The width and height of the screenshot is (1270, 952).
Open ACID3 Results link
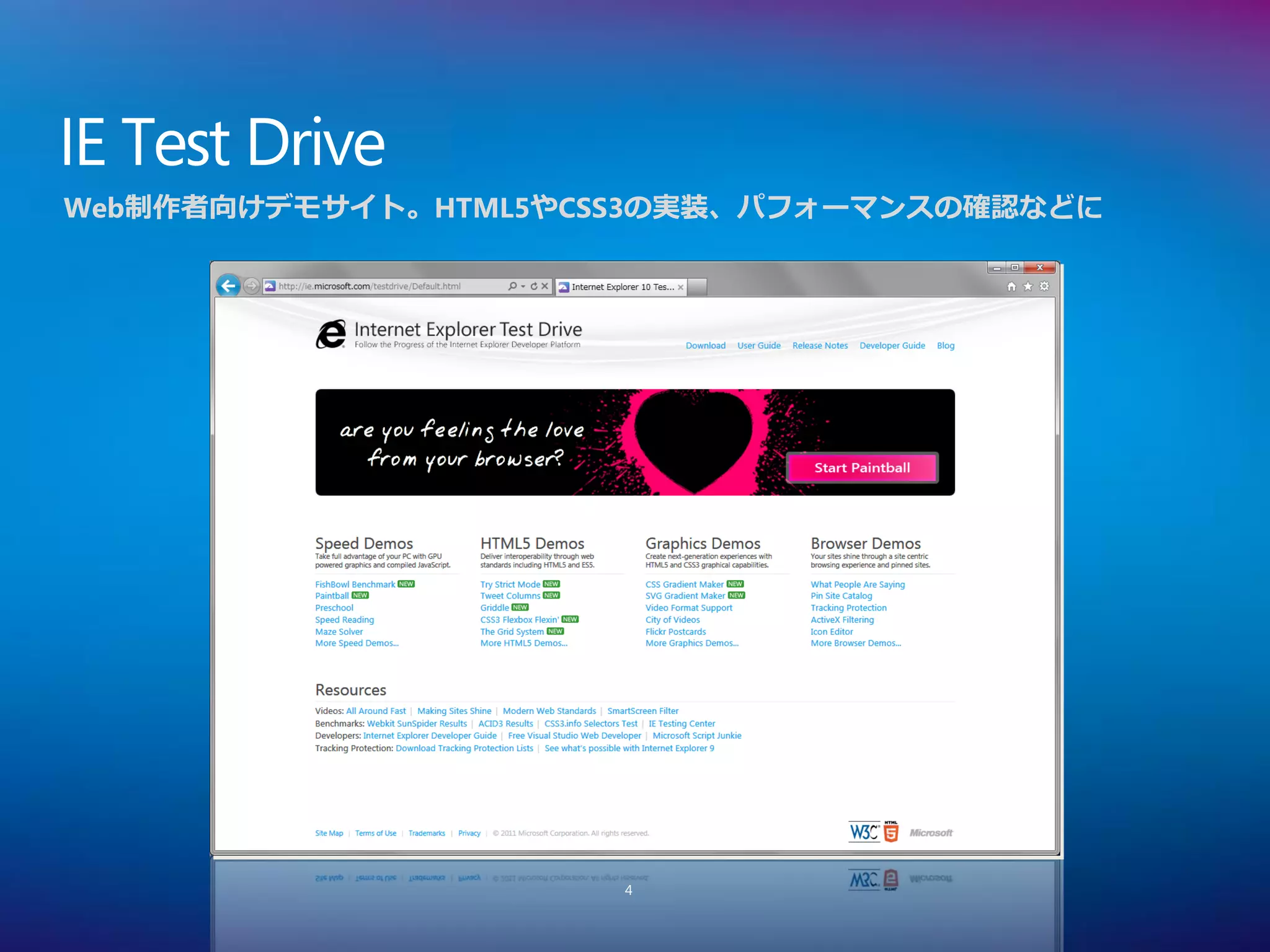(x=505, y=723)
